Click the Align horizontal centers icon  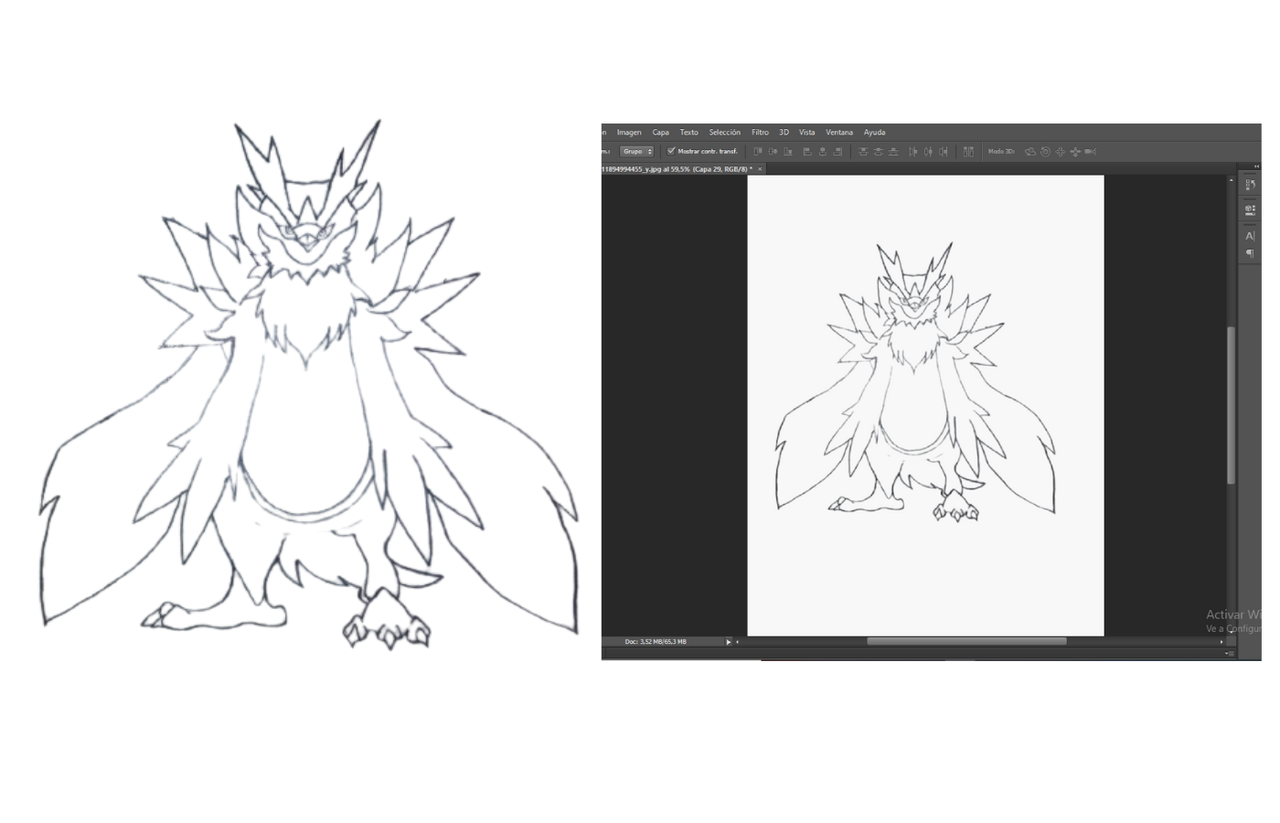coord(823,151)
